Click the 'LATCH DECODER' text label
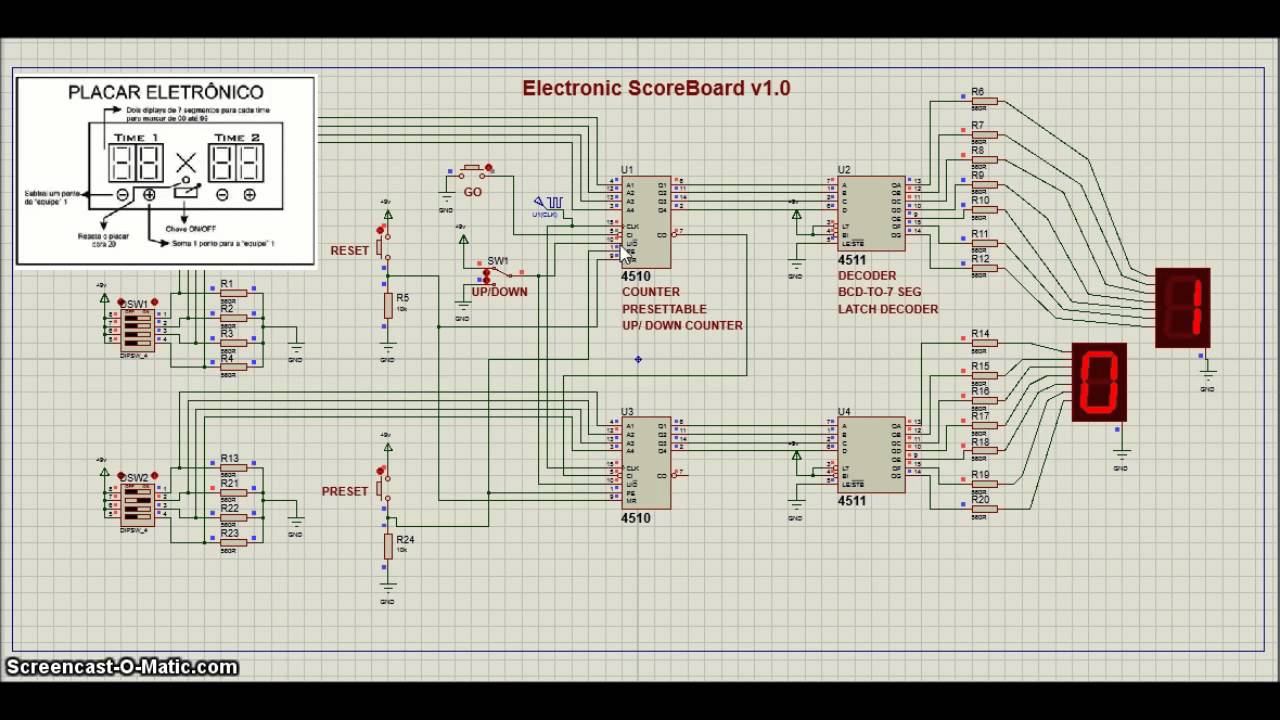Viewport: 1280px width, 720px height. click(x=888, y=309)
